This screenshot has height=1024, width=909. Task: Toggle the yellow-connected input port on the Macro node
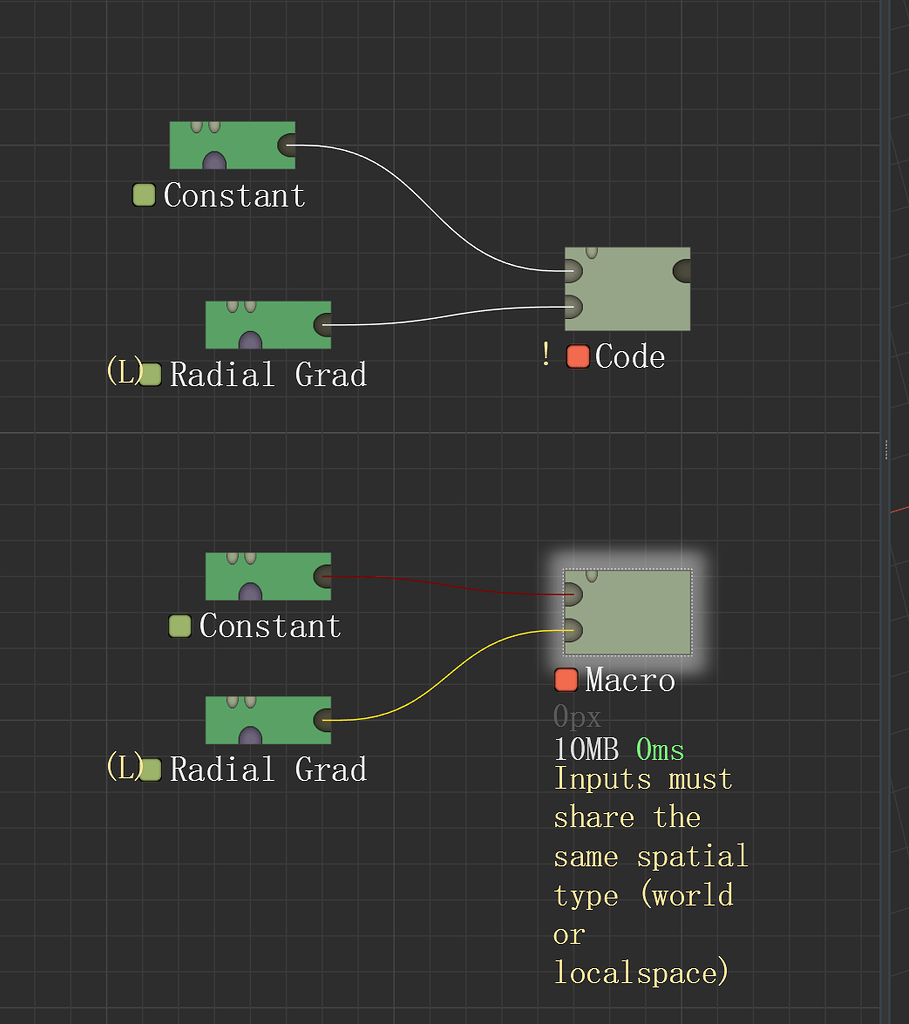[x=572, y=630]
